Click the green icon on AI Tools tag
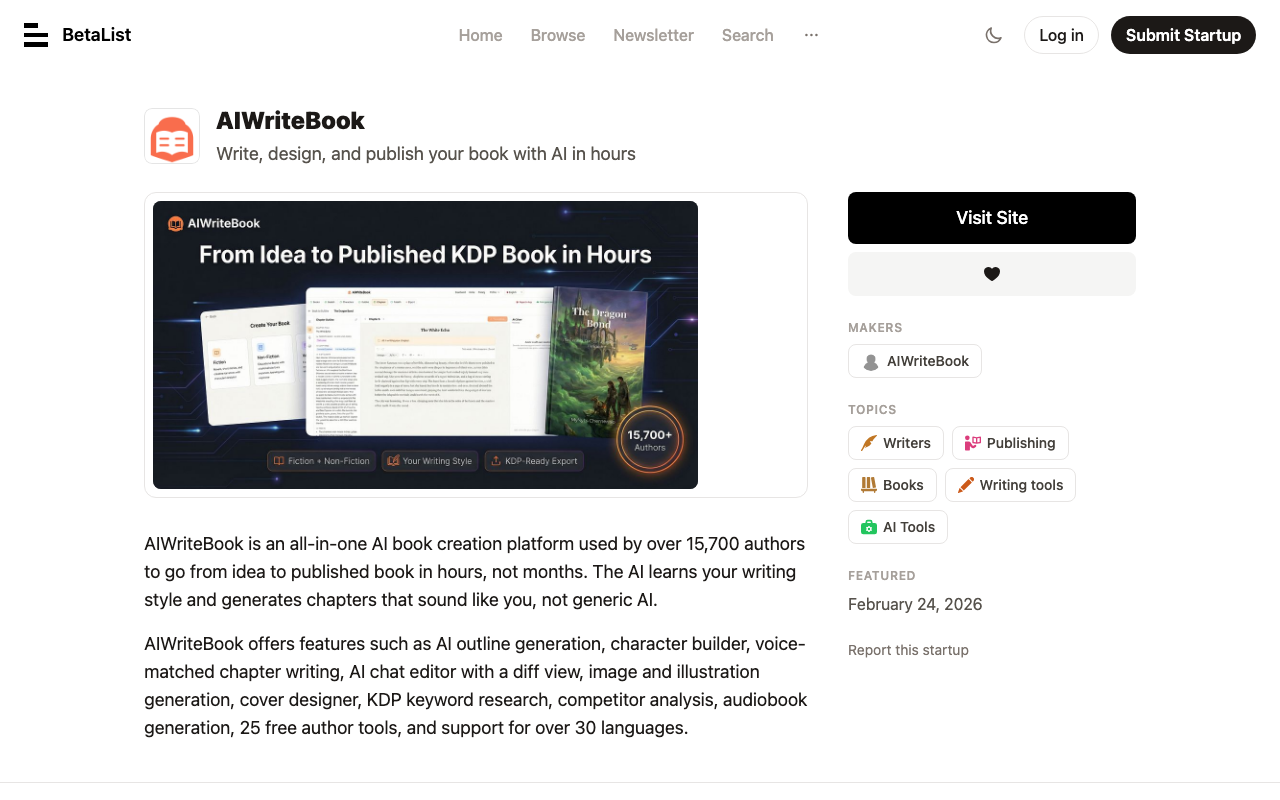Image resolution: width=1280 pixels, height=800 pixels. [x=869, y=527]
